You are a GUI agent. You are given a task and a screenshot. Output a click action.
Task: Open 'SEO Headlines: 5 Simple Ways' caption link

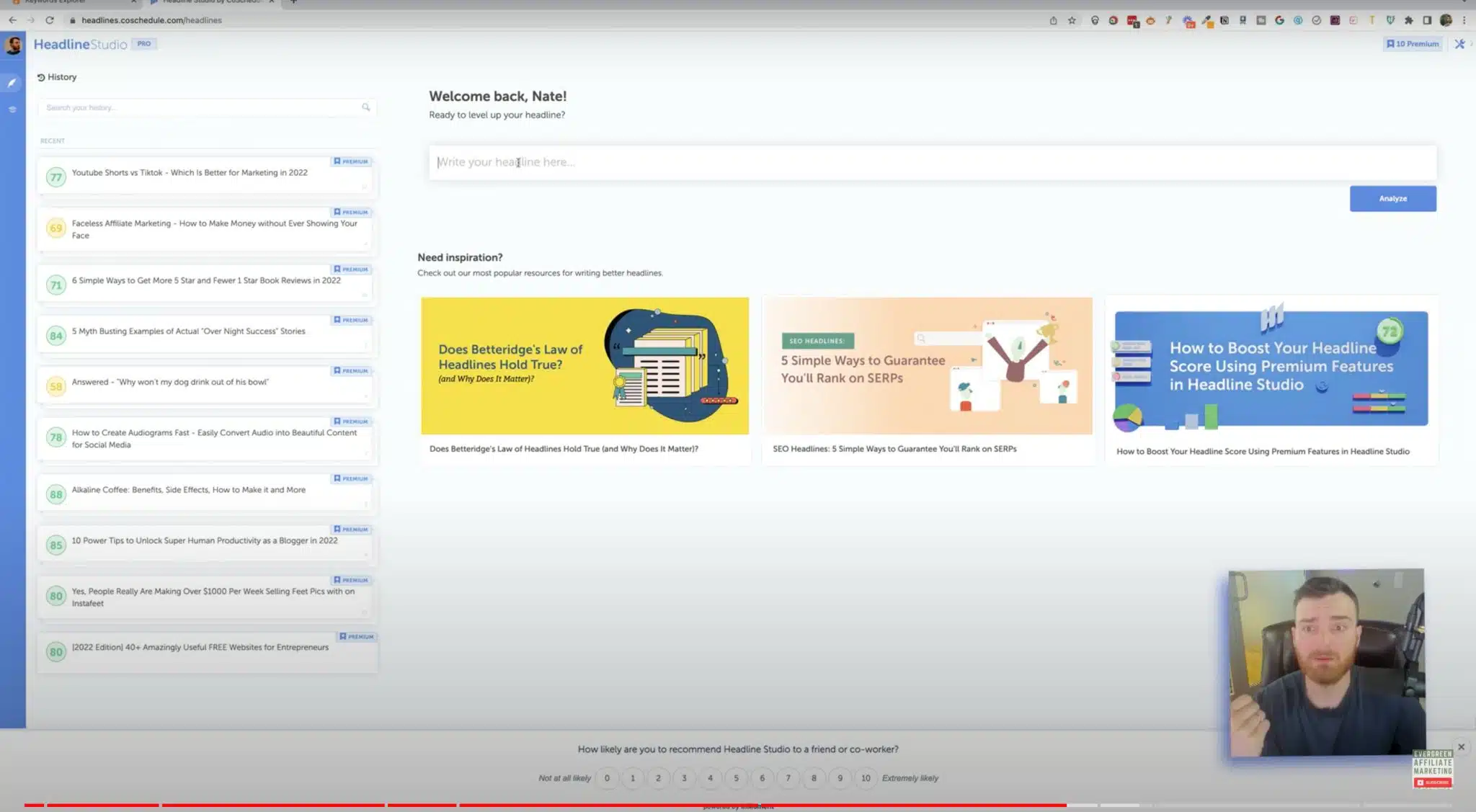pyautogui.click(x=894, y=449)
